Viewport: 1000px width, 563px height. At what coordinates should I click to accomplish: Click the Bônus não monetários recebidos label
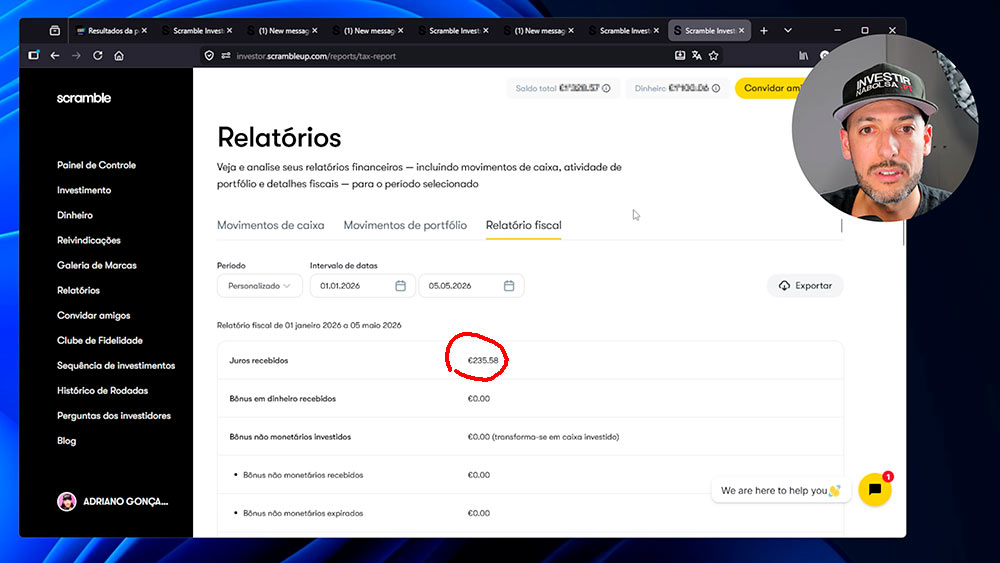click(x=303, y=475)
